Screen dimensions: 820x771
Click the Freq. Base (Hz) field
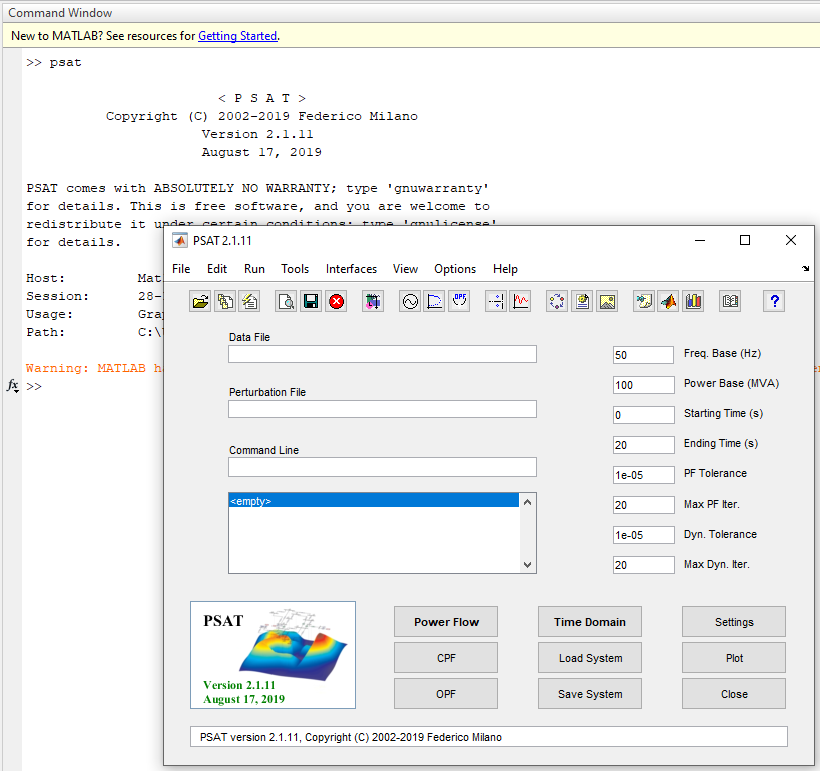click(643, 355)
